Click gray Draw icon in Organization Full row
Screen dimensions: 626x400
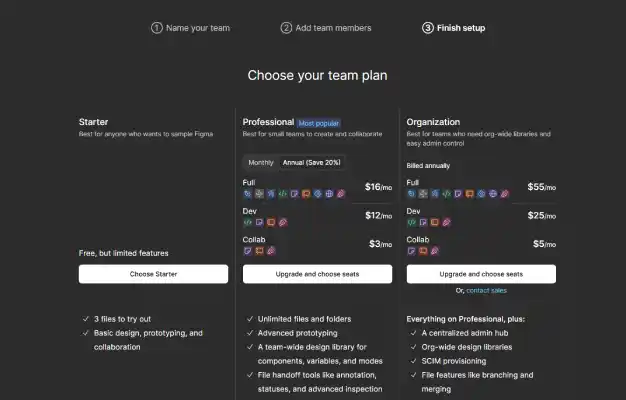pos(423,194)
